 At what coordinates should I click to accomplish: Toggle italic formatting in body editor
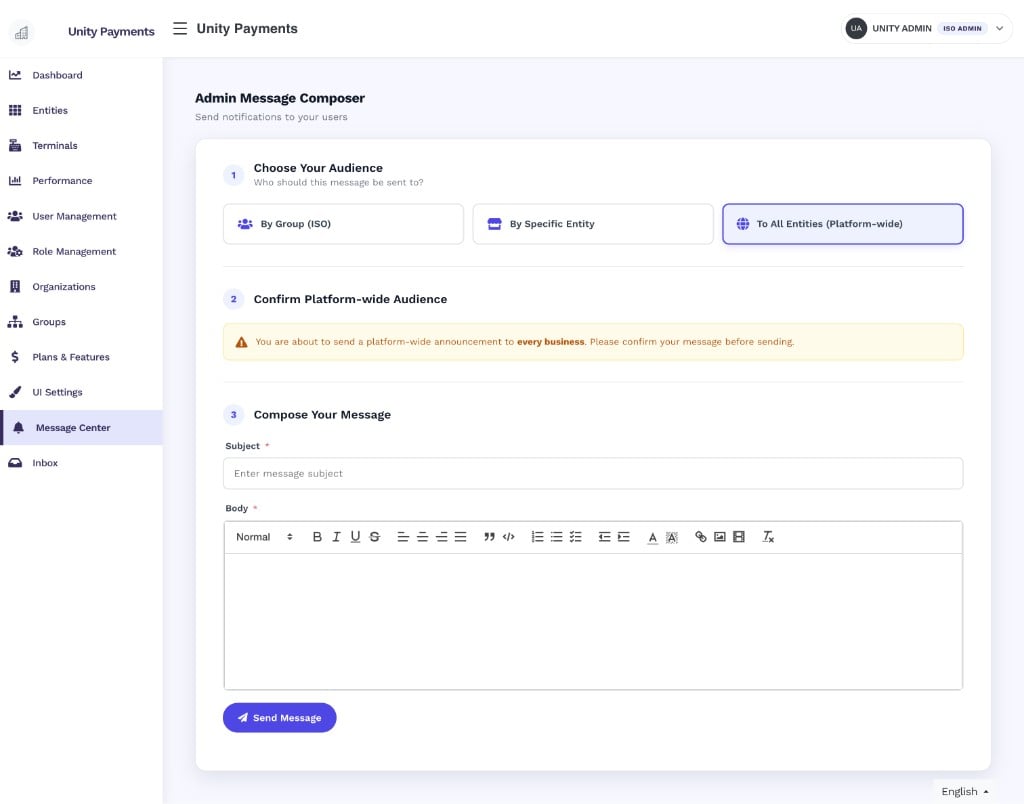[x=336, y=537]
